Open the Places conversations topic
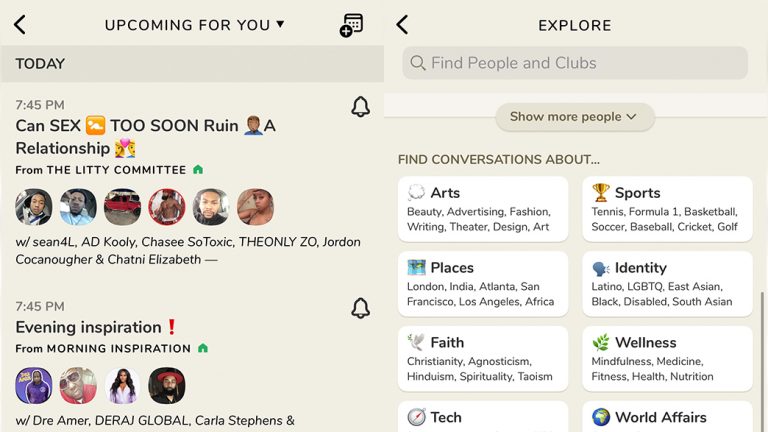 483,284
